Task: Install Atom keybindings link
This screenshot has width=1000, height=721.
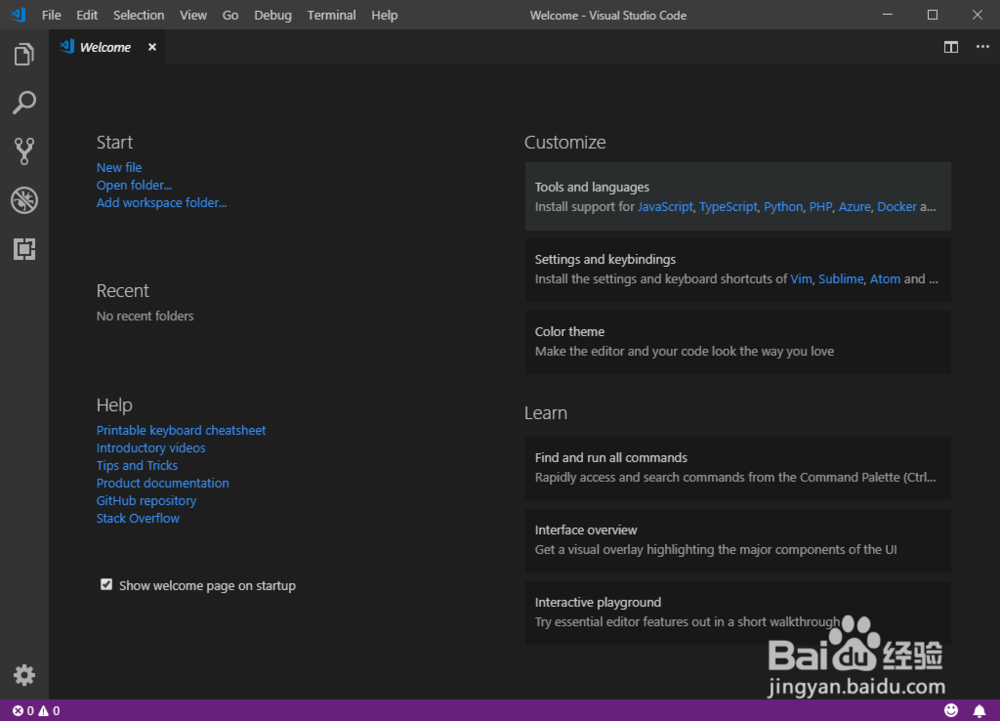Action: click(x=885, y=279)
